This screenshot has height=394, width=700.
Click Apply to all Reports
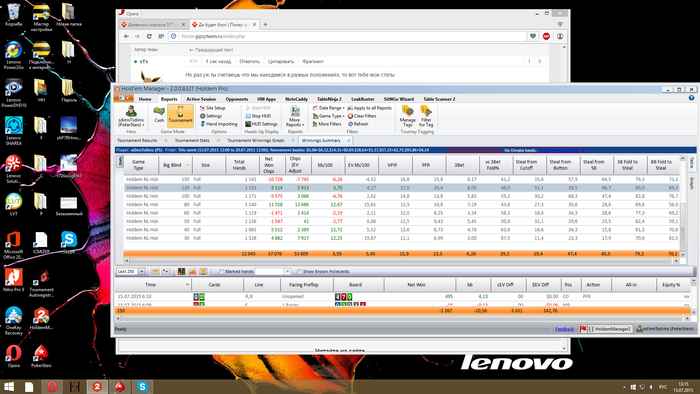point(370,108)
